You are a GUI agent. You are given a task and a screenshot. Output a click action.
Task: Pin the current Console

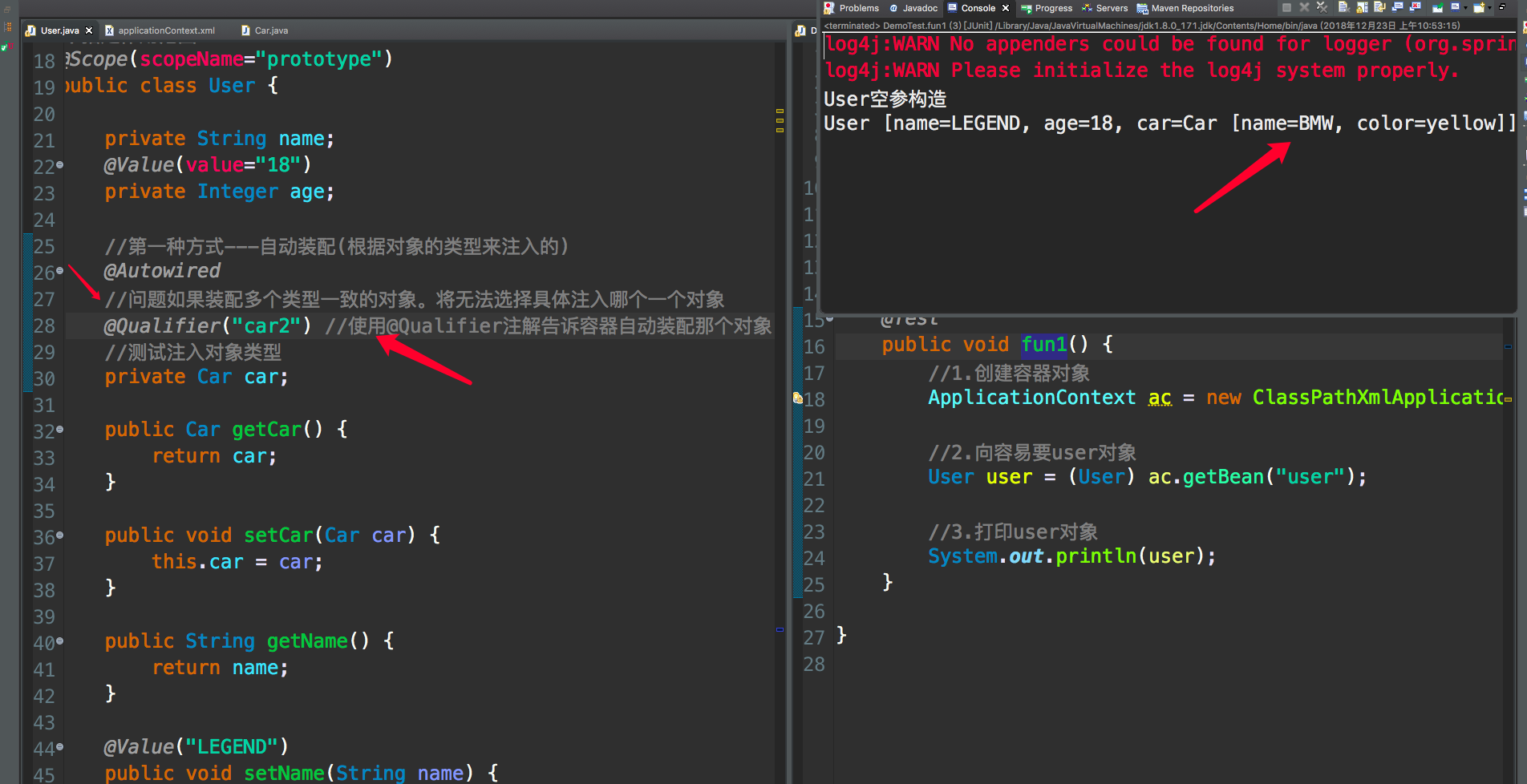[1437, 7]
